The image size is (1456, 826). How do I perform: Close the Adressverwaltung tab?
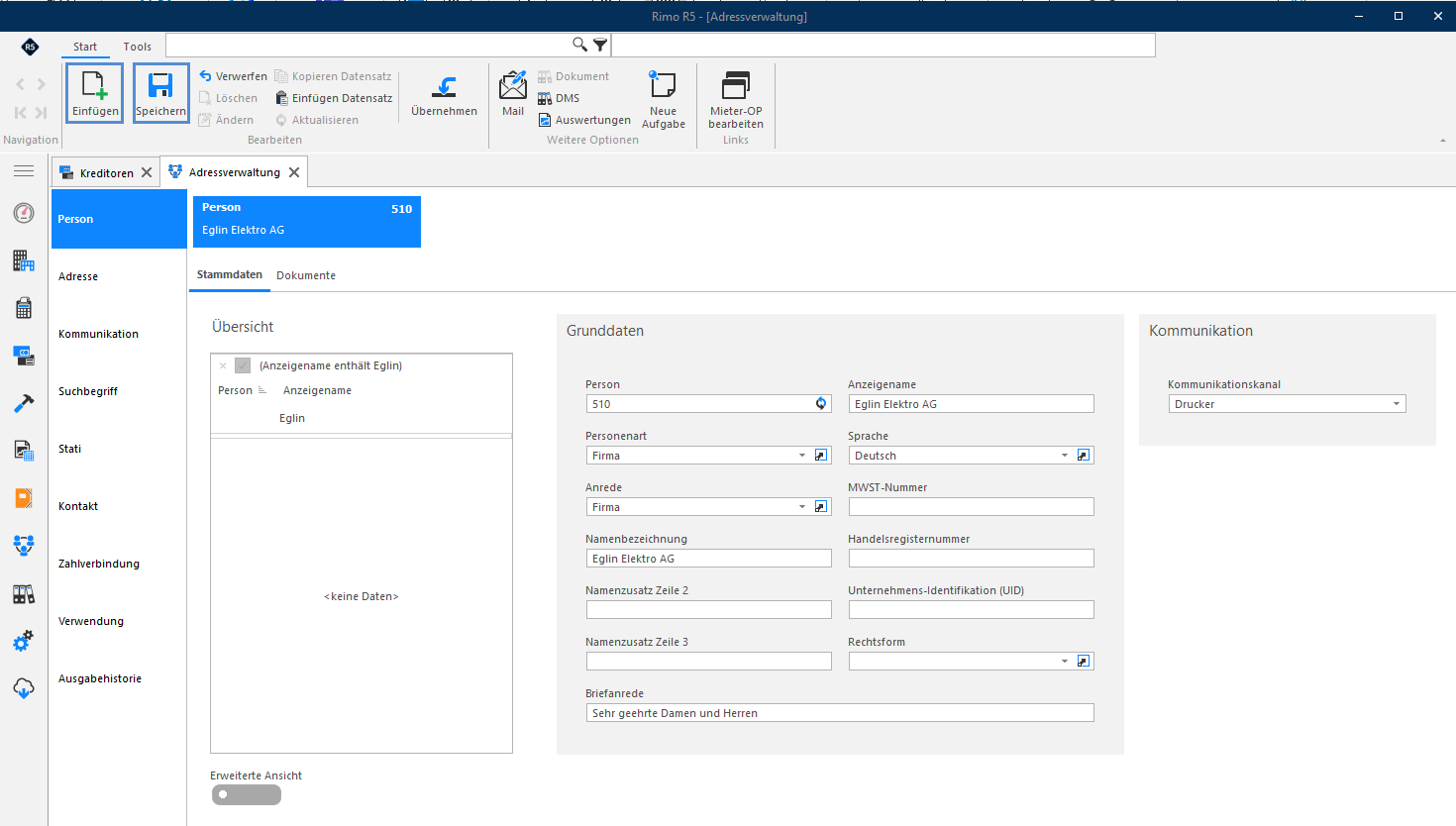point(294,172)
